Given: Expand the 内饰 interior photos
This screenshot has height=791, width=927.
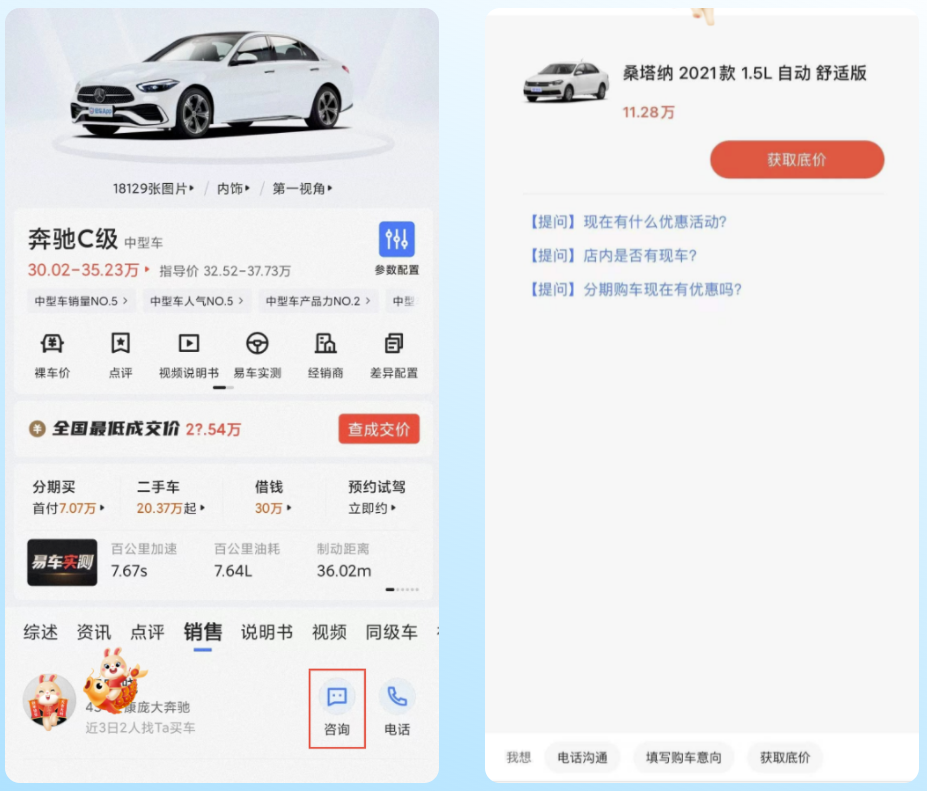Looking at the screenshot, I should (x=233, y=189).
